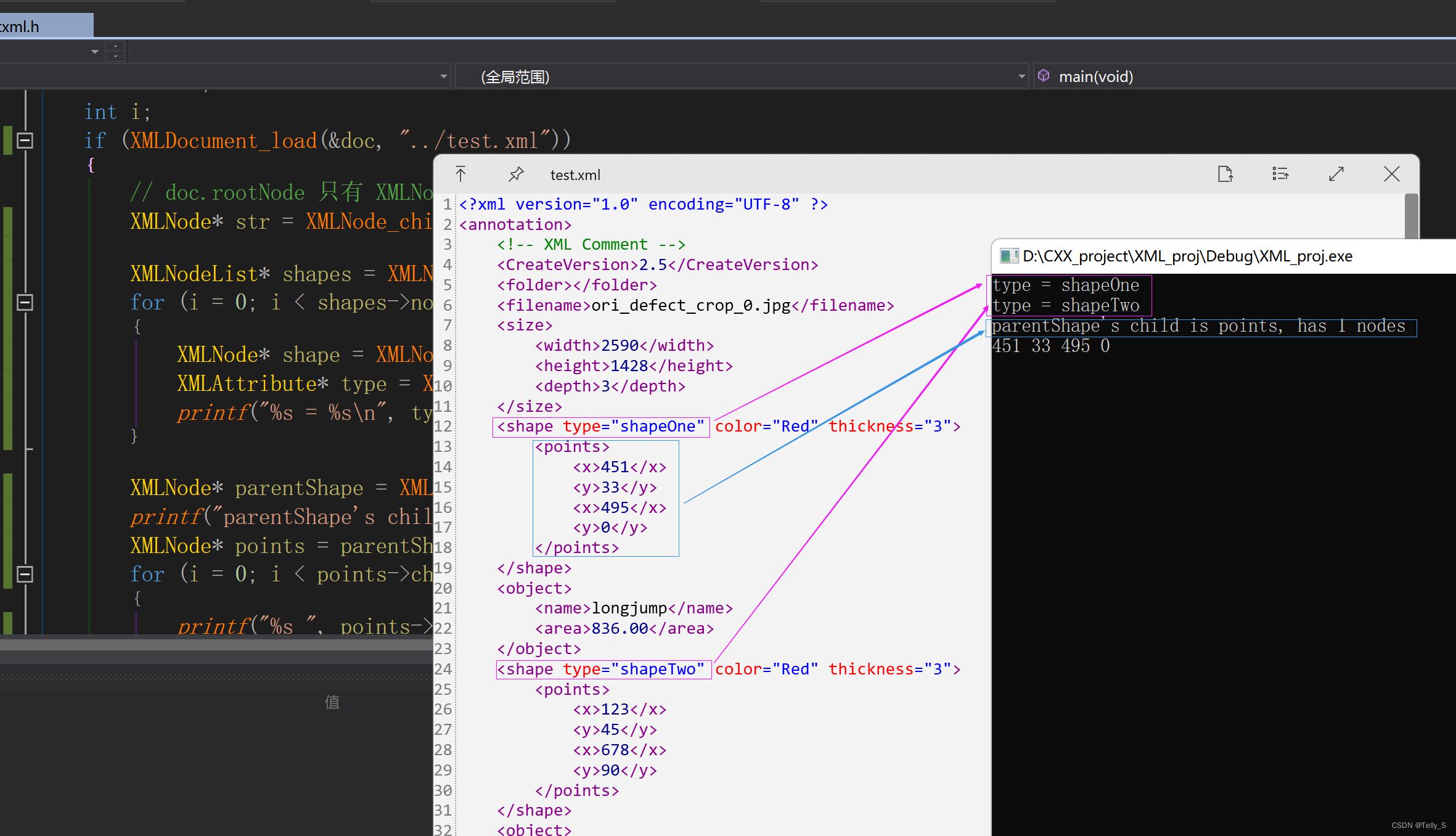The image size is (1456, 836).
Task: Click the xml version declaration on line 1
Action: pos(643,204)
